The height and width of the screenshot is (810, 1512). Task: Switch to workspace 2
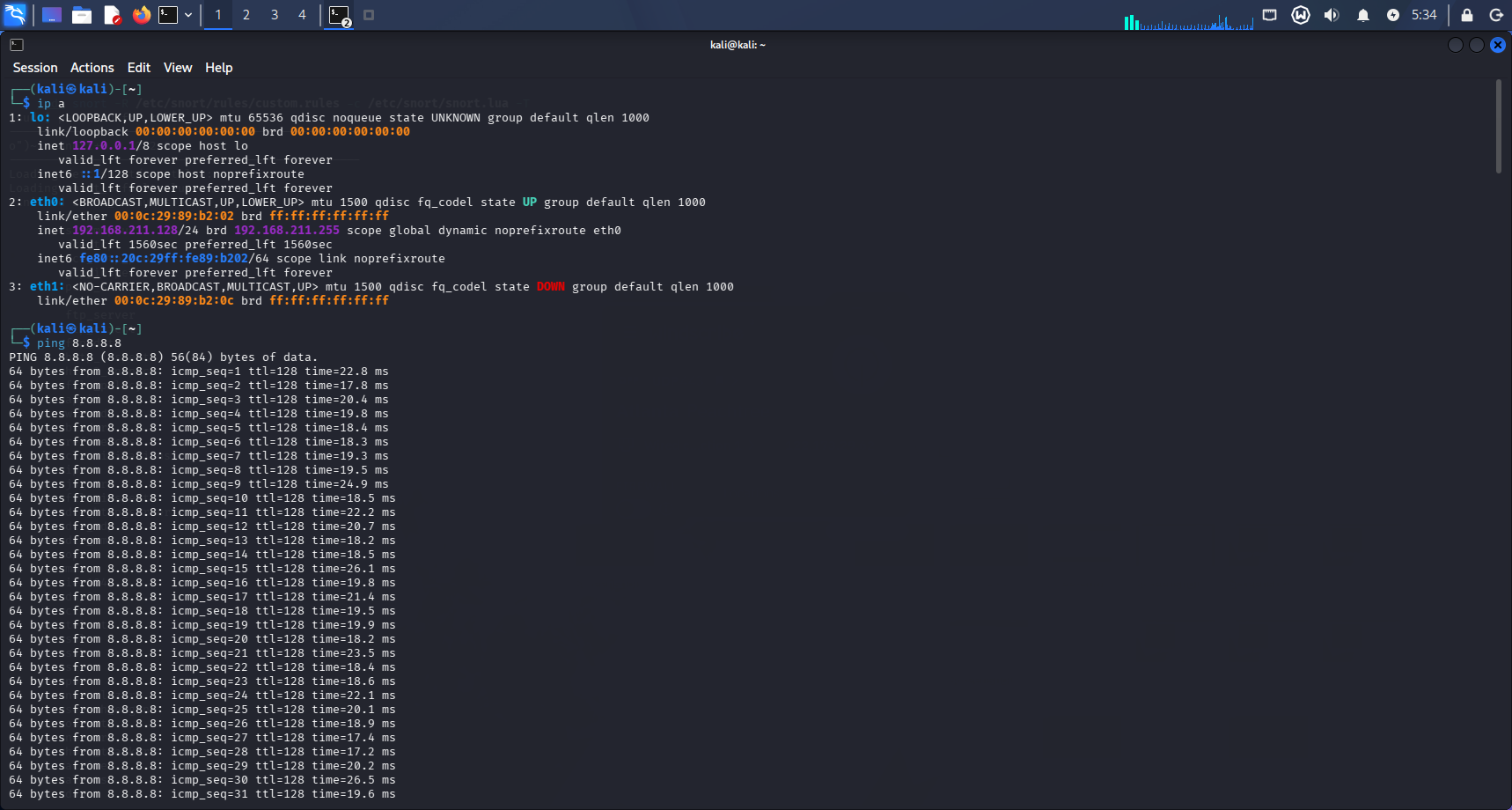[x=246, y=15]
